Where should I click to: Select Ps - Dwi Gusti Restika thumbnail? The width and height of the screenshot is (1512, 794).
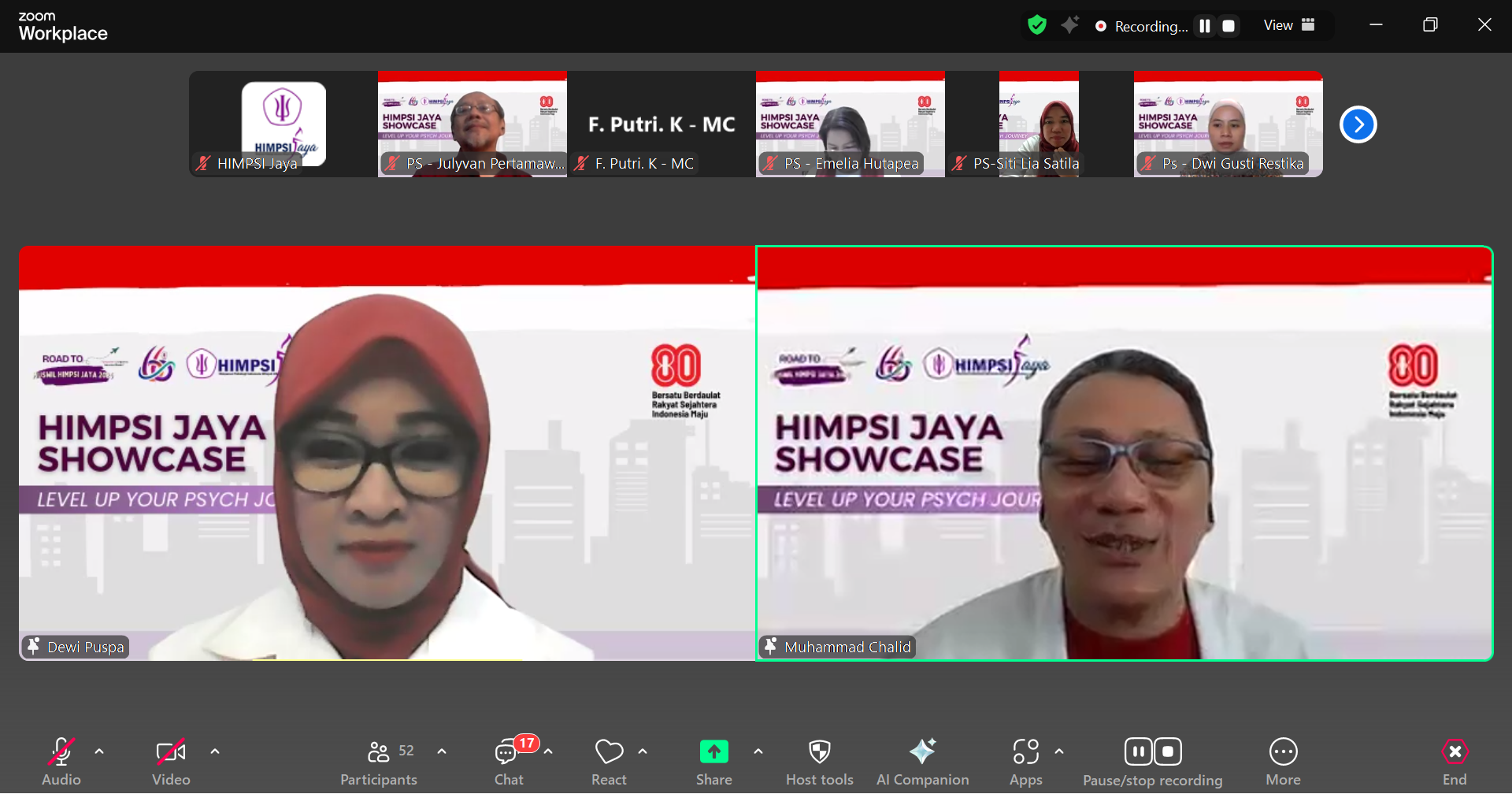pos(1228,124)
